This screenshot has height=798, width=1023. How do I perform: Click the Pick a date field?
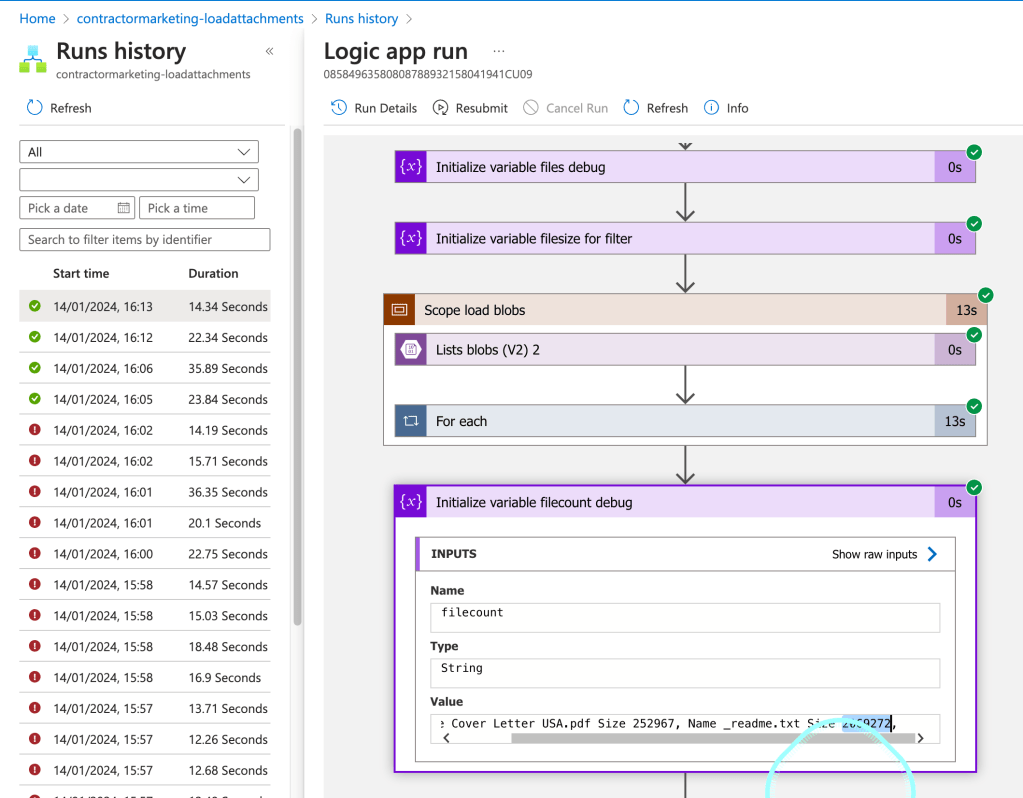point(77,208)
